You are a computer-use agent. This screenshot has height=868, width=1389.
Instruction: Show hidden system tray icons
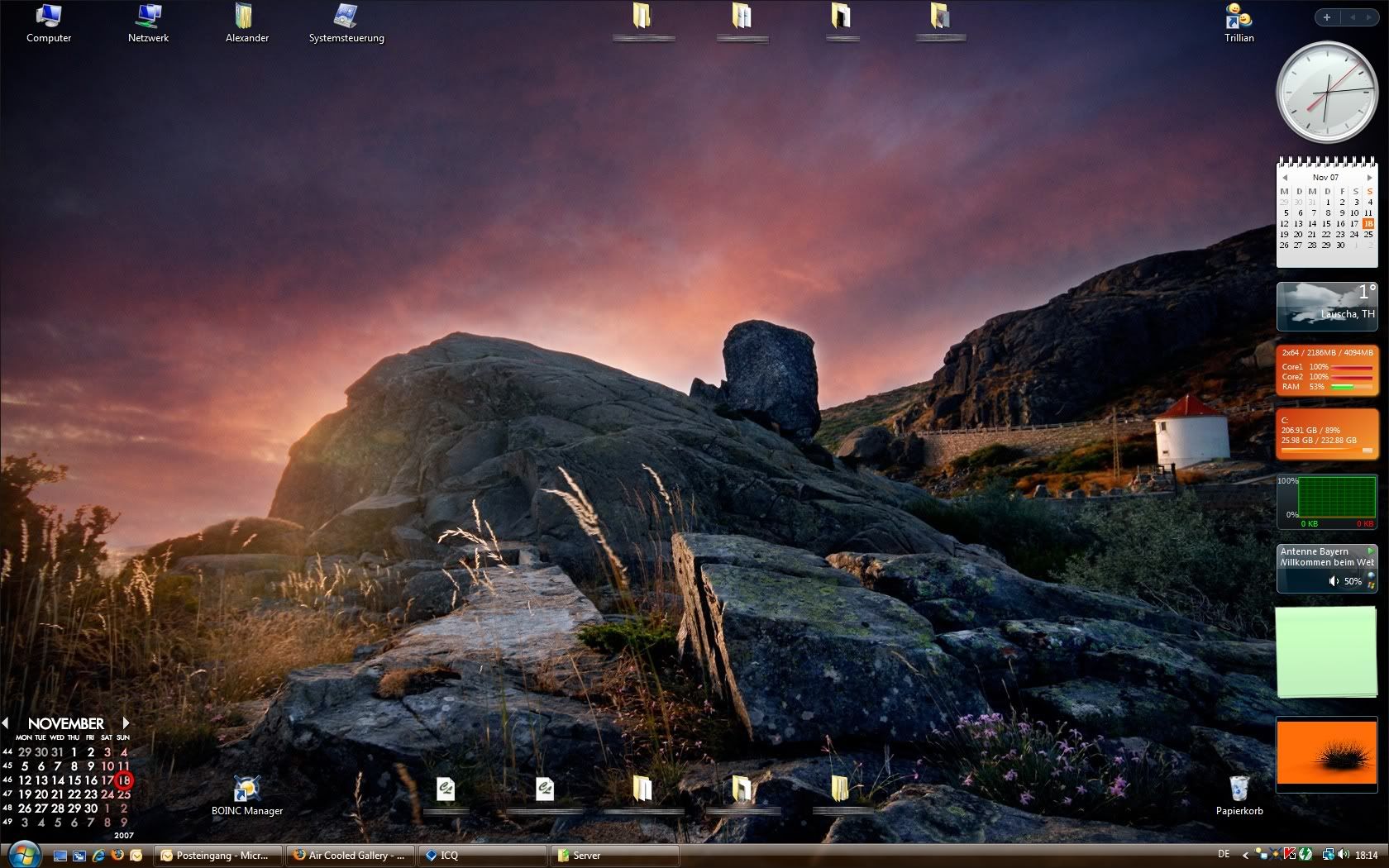coord(1245,856)
